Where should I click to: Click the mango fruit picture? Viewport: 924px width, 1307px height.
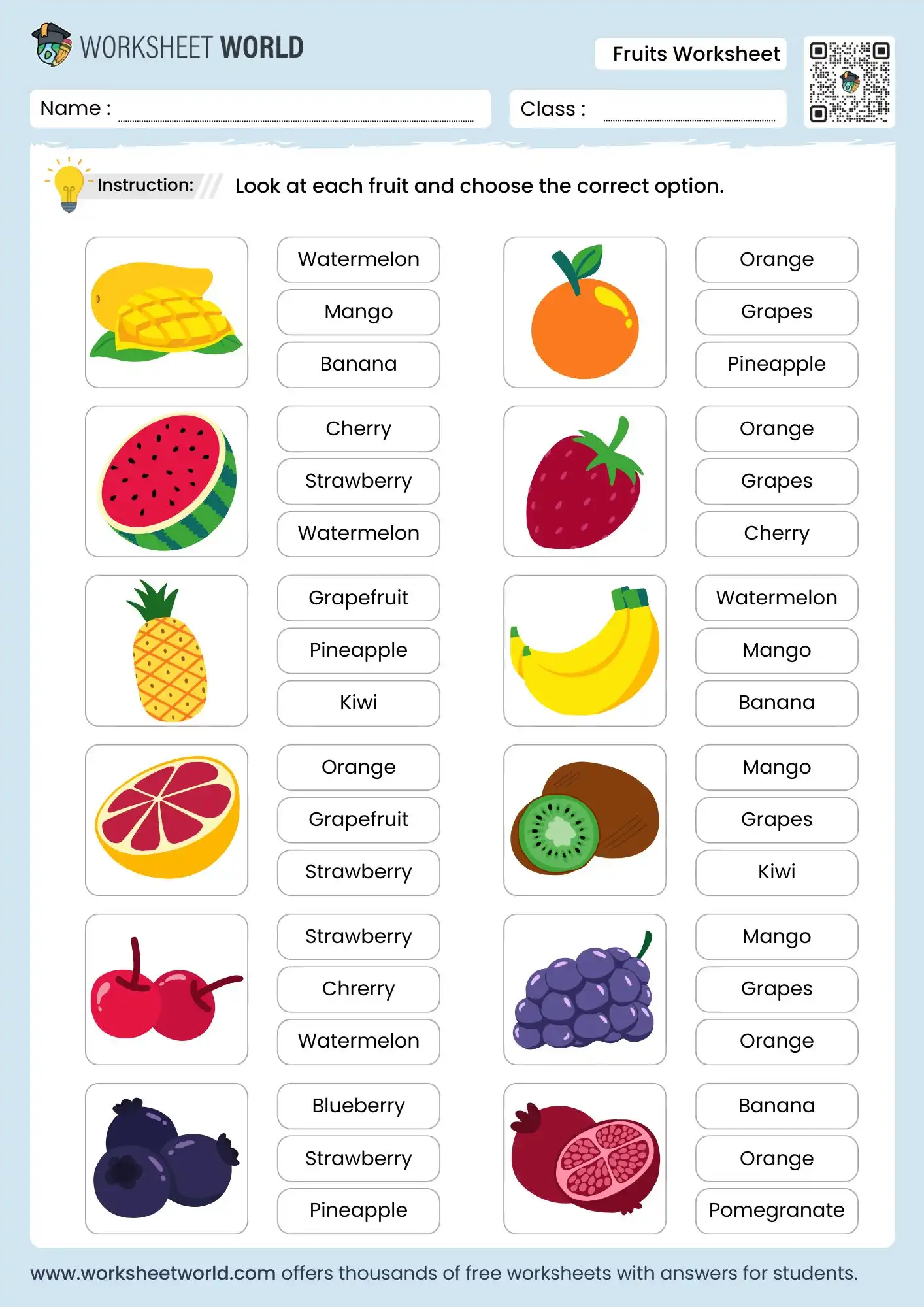click(x=166, y=312)
